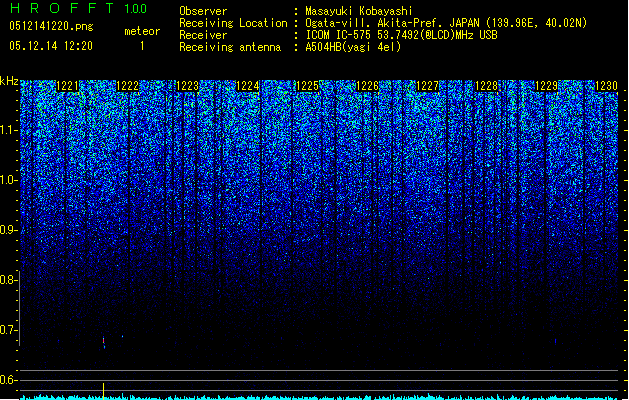Click the yellow meteor detection marker at bottom
The image size is (629, 400).
(x=103, y=391)
